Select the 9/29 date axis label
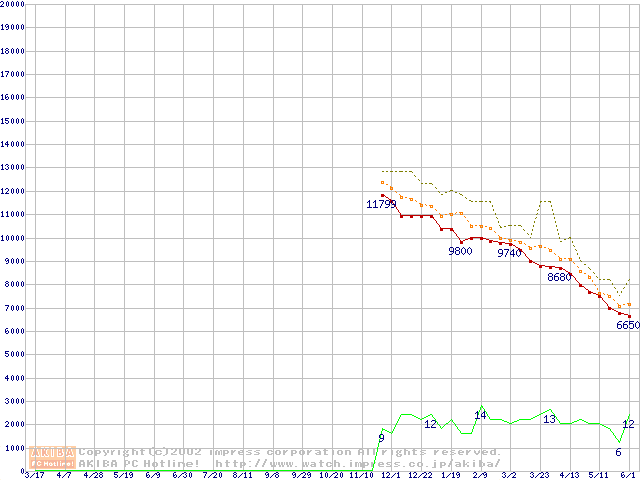 [300, 475]
